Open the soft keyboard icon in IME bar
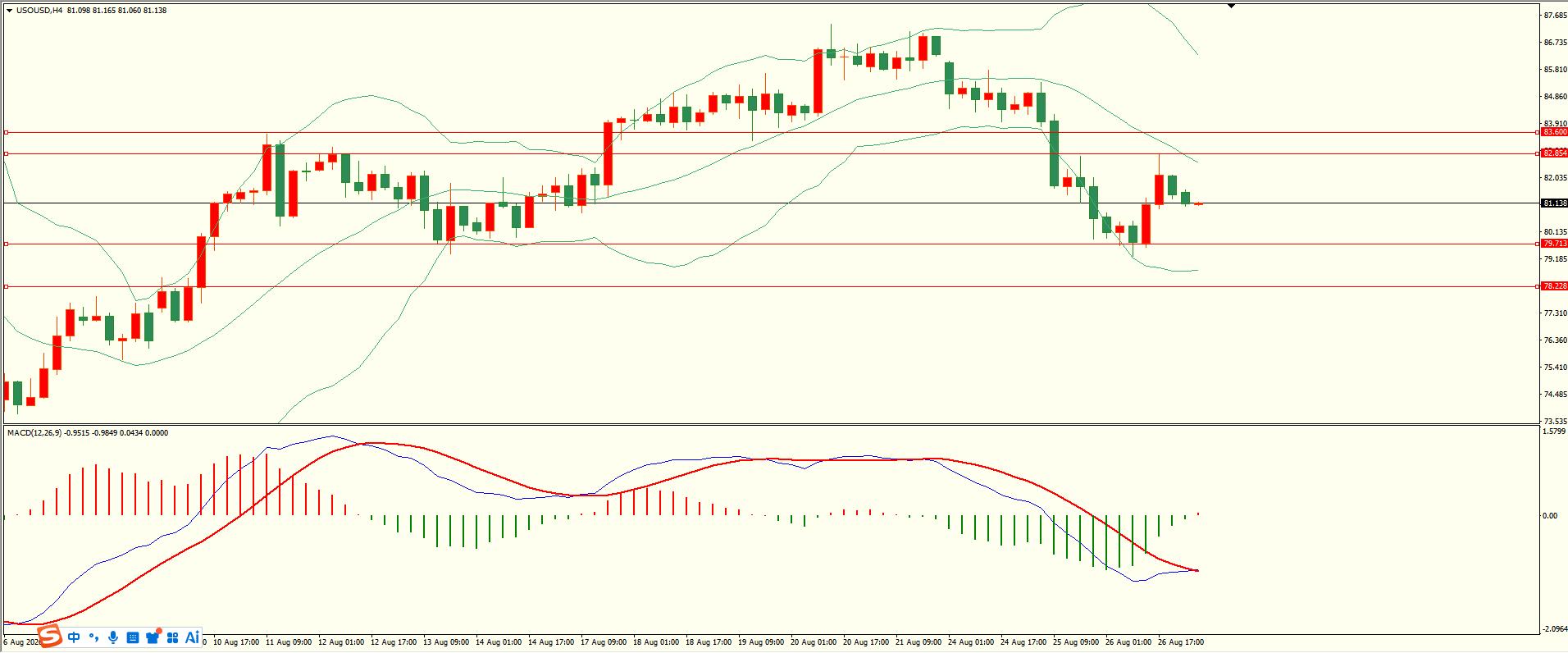The width and height of the screenshot is (1568, 653). click(x=133, y=637)
